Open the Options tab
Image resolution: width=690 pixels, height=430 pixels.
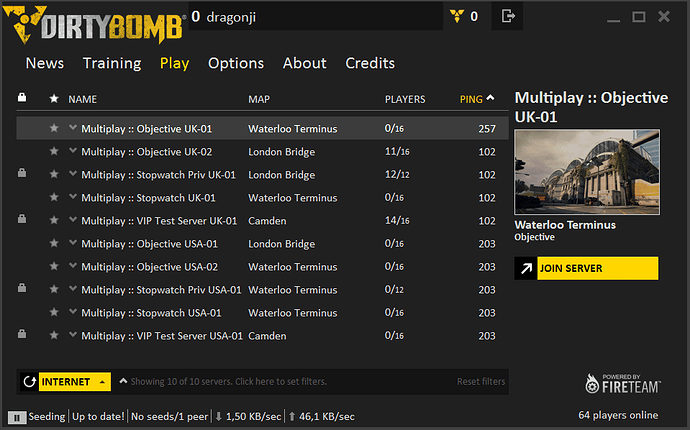click(236, 63)
